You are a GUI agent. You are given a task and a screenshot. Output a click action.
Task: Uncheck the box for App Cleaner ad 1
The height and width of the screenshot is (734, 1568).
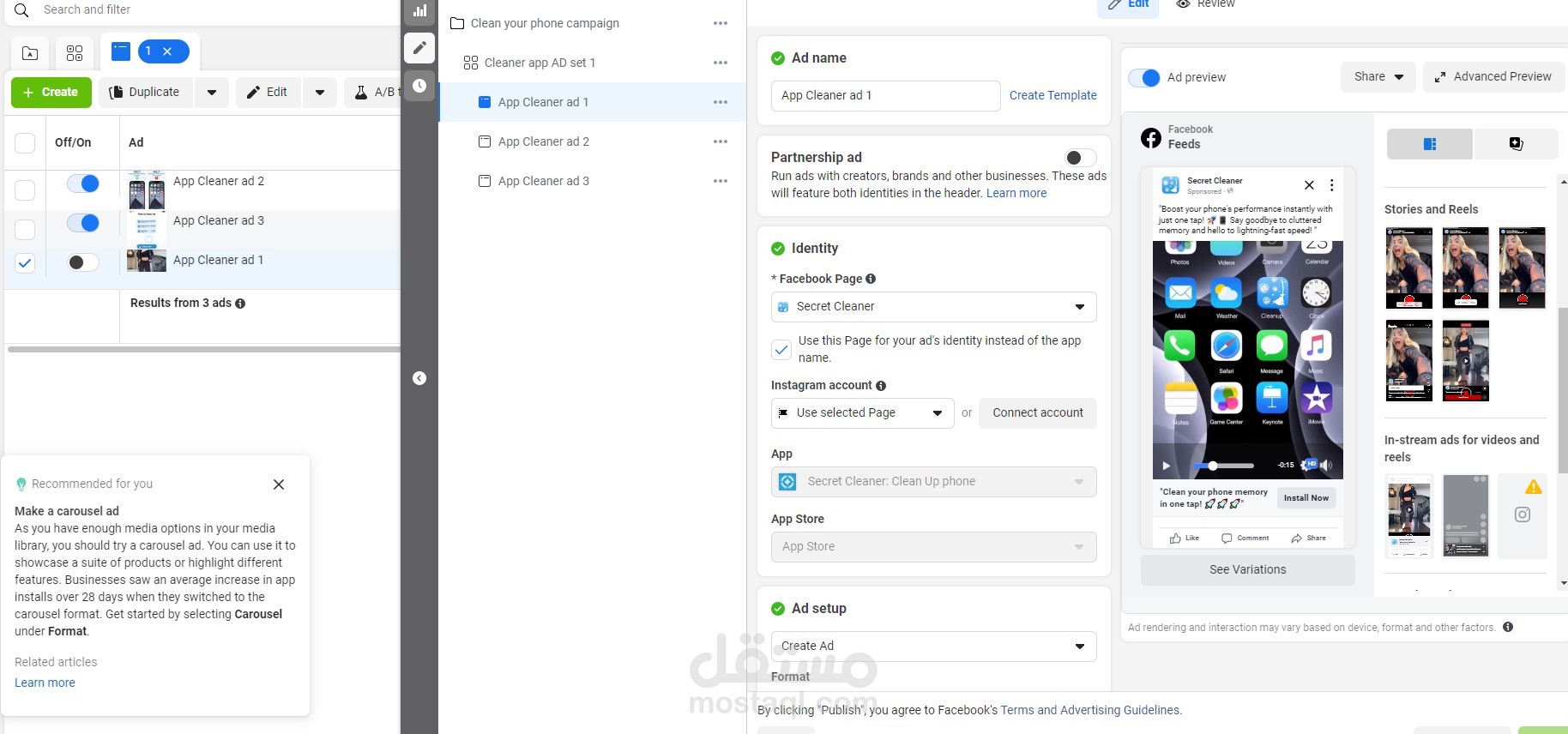(25, 262)
